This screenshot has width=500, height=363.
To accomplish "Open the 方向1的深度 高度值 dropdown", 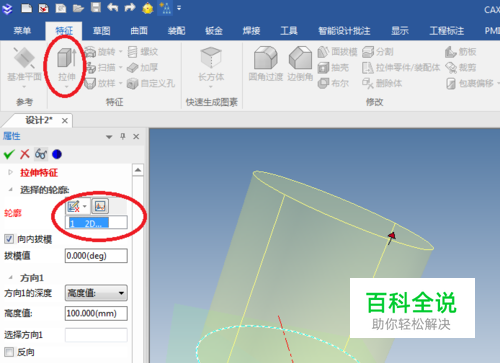I will (96, 293).
